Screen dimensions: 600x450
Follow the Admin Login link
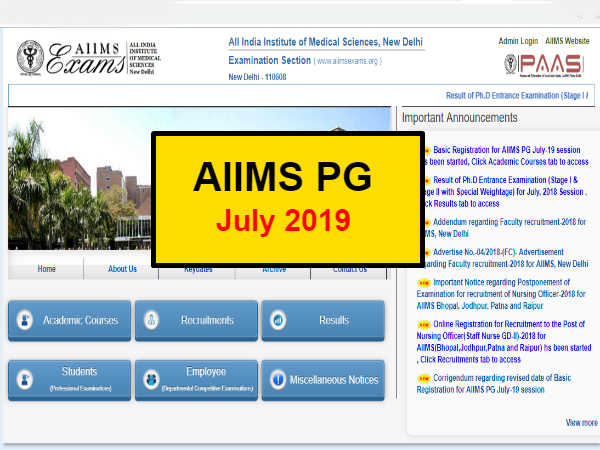(x=518, y=41)
